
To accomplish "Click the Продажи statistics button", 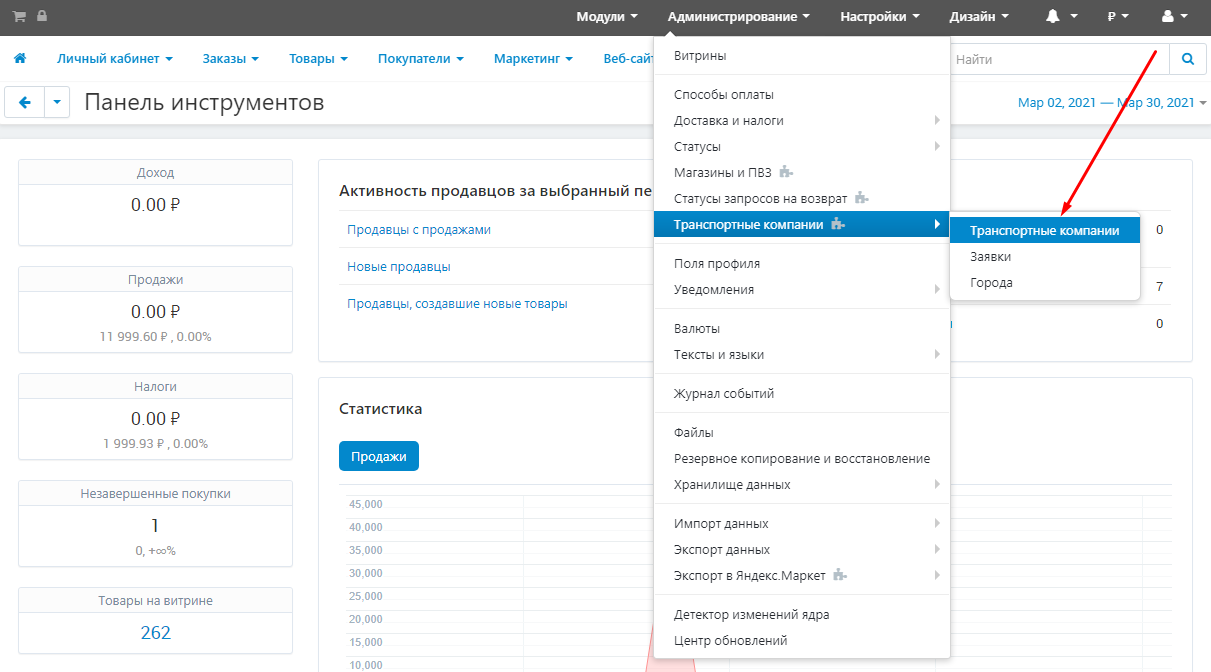I will pyautogui.click(x=378, y=456).
